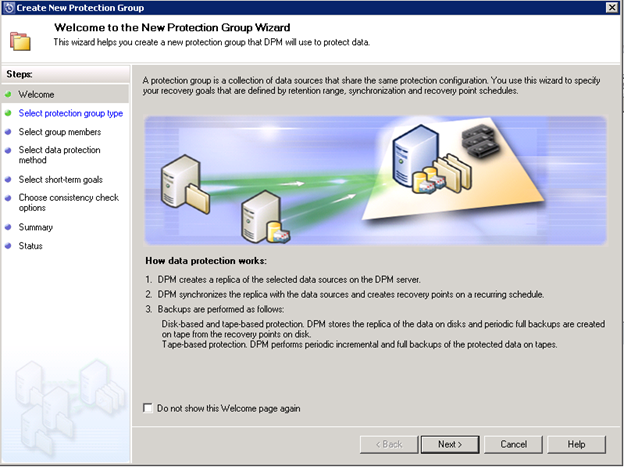Click the Next button
Image resolution: width=624 pixels, height=467 pixels.
[450, 444]
